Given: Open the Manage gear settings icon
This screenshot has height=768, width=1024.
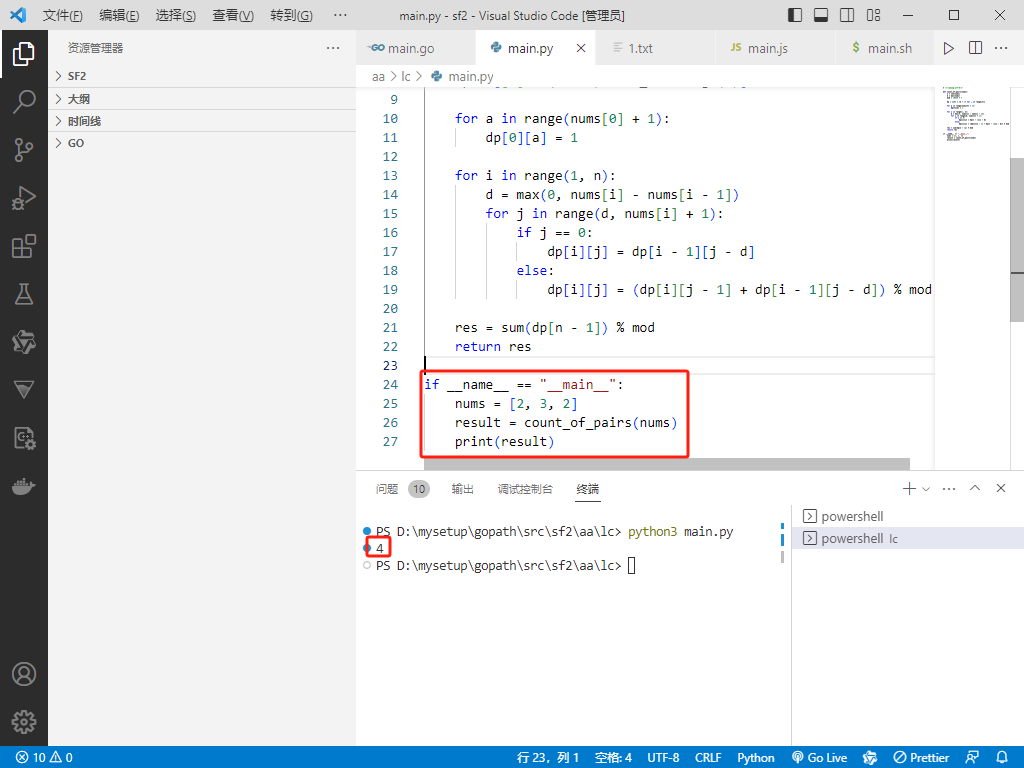Looking at the screenshot, I should (x=24, y=722).
